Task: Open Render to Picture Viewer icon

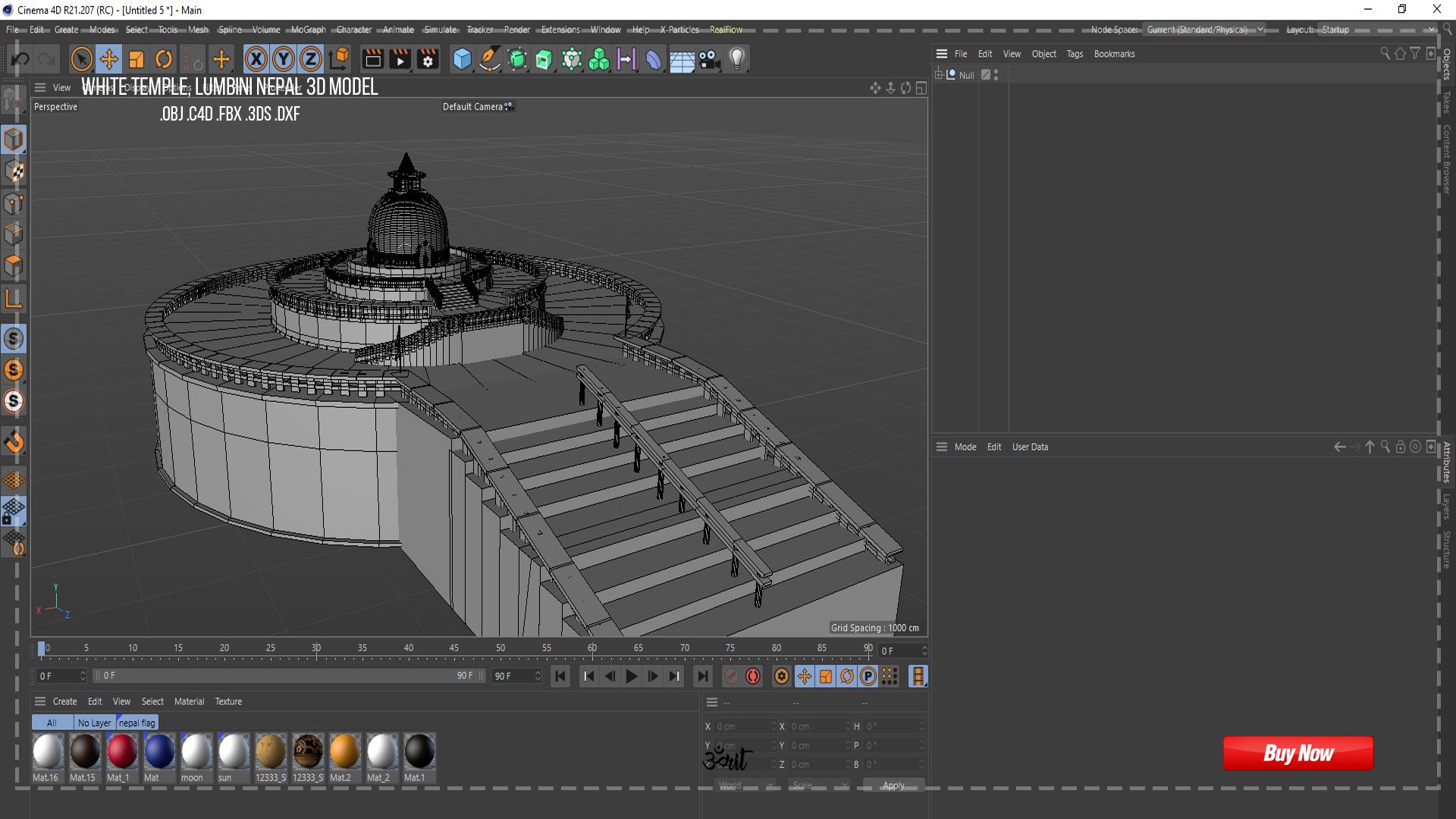Action: click(400, 59)
